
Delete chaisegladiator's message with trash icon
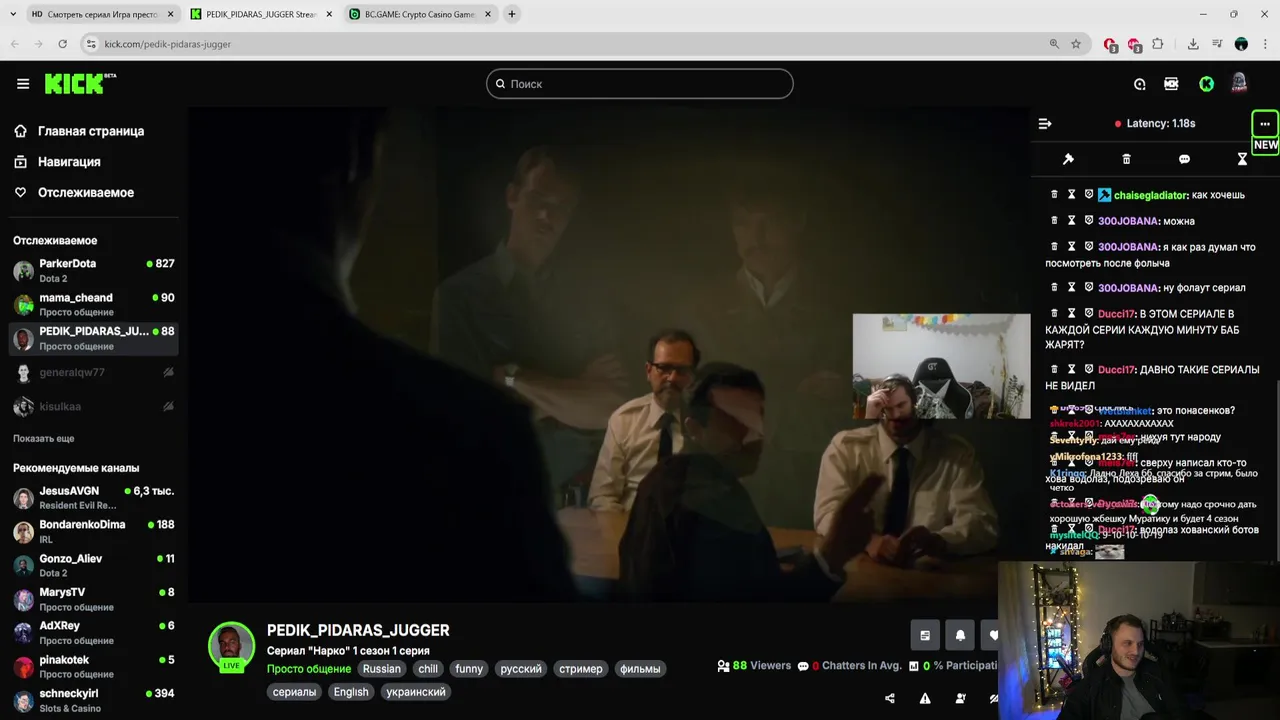1054,195
